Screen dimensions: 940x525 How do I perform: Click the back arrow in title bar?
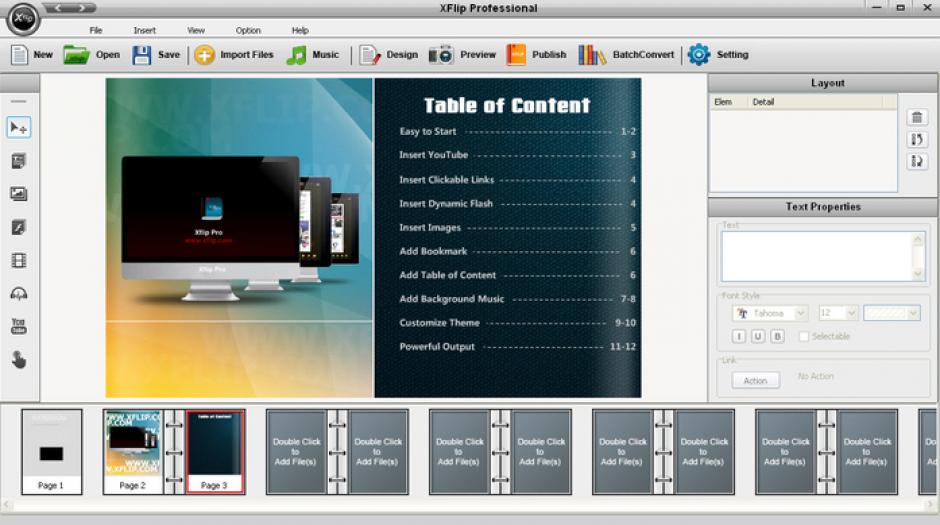pyautogui.click(x=58, y=8)
